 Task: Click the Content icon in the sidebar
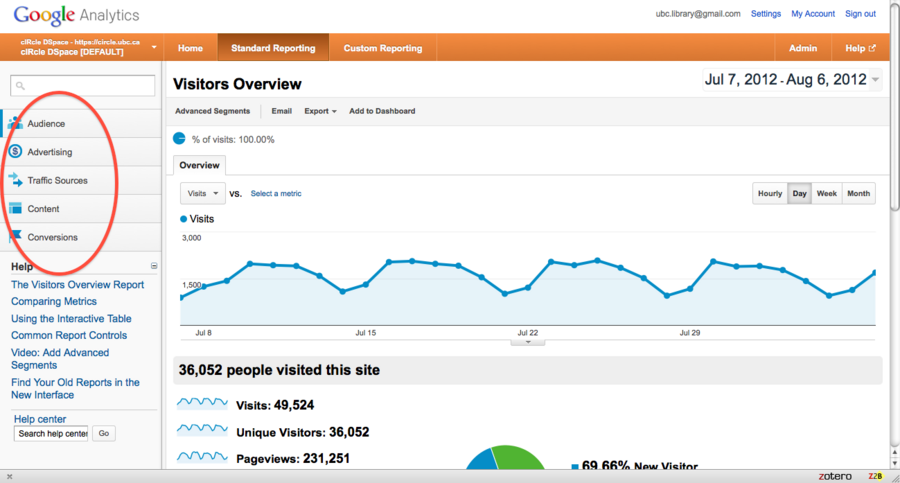click(x=16, y=209)
